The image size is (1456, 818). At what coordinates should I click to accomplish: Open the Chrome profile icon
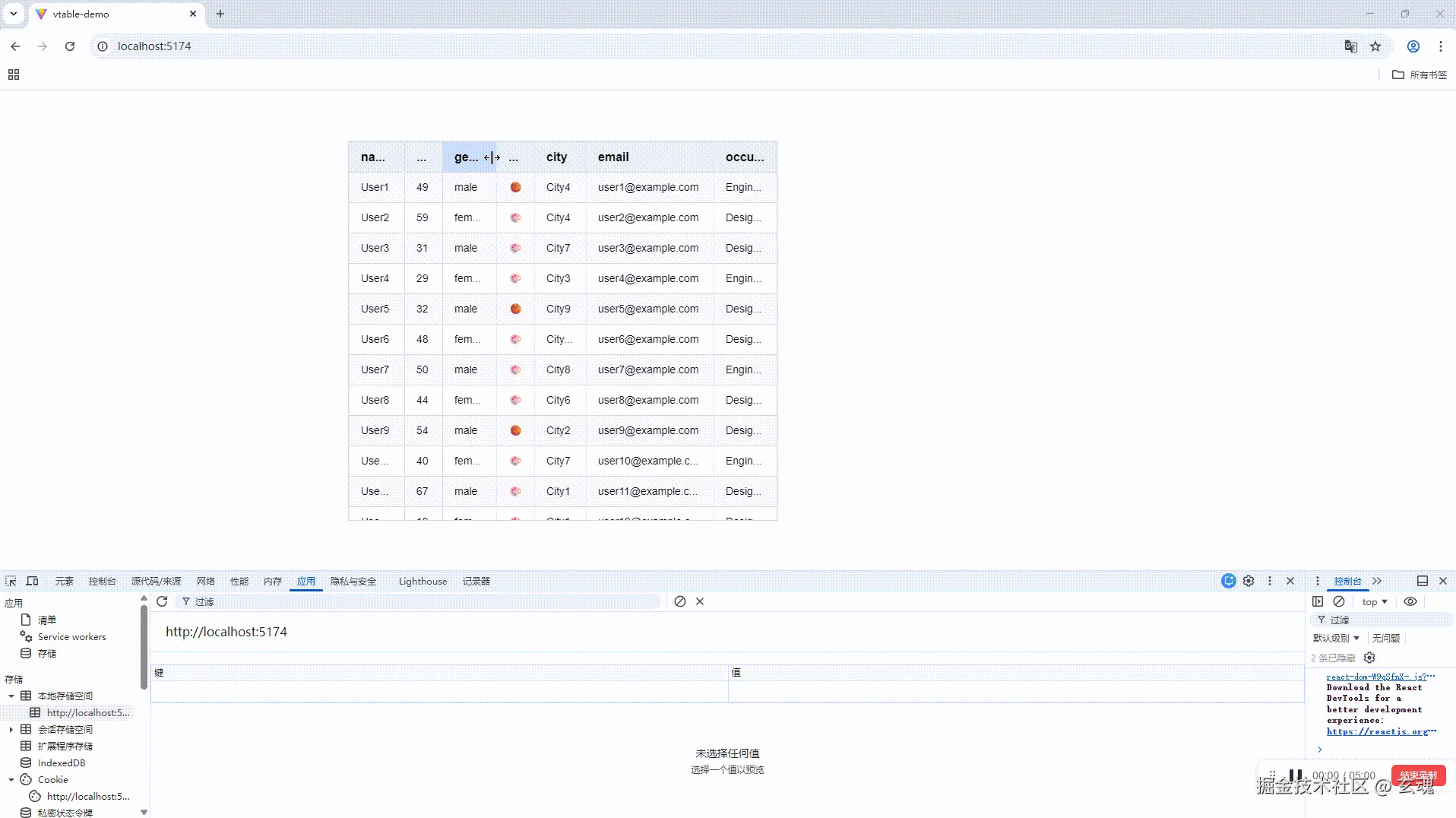click(1413, 46)
